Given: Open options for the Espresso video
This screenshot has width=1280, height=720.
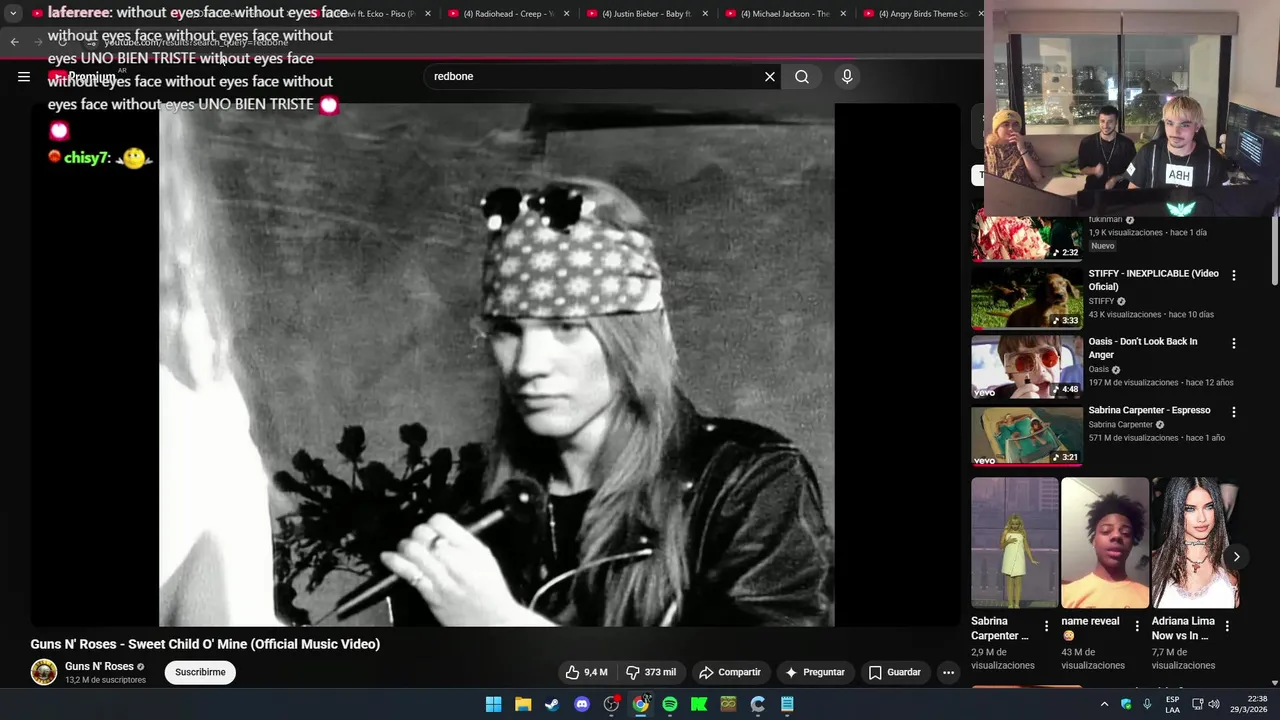Looking at the screenshot, I should (x=1233, y=412).
